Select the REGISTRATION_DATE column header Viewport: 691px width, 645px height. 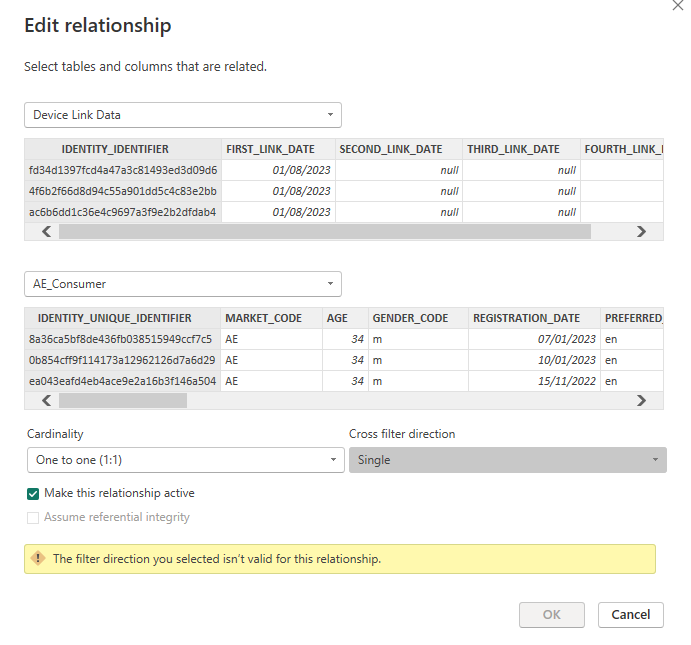(x=534, y=318)
